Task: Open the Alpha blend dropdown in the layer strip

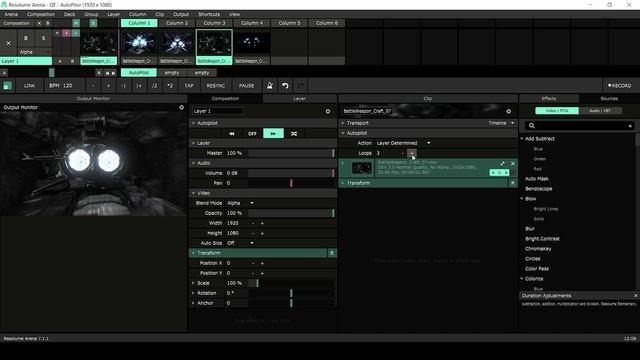Action: (35, 52)
